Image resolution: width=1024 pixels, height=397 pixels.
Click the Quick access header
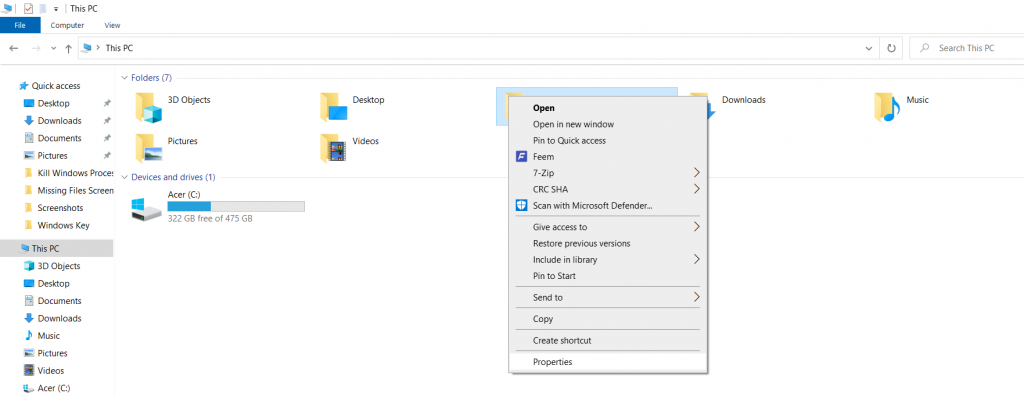56,86
